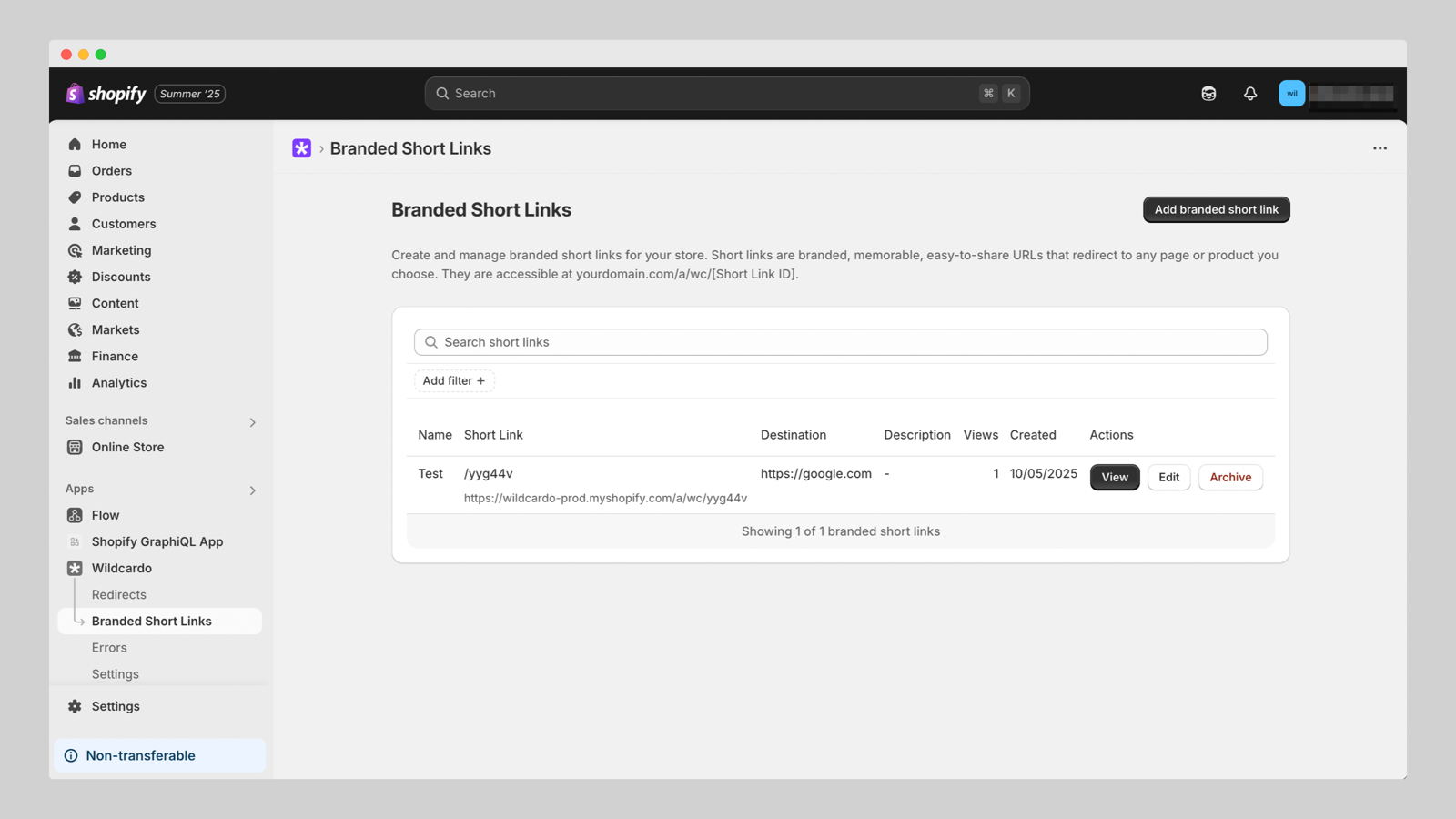Click the macOS green fullscreen window button

pos(101,55)
